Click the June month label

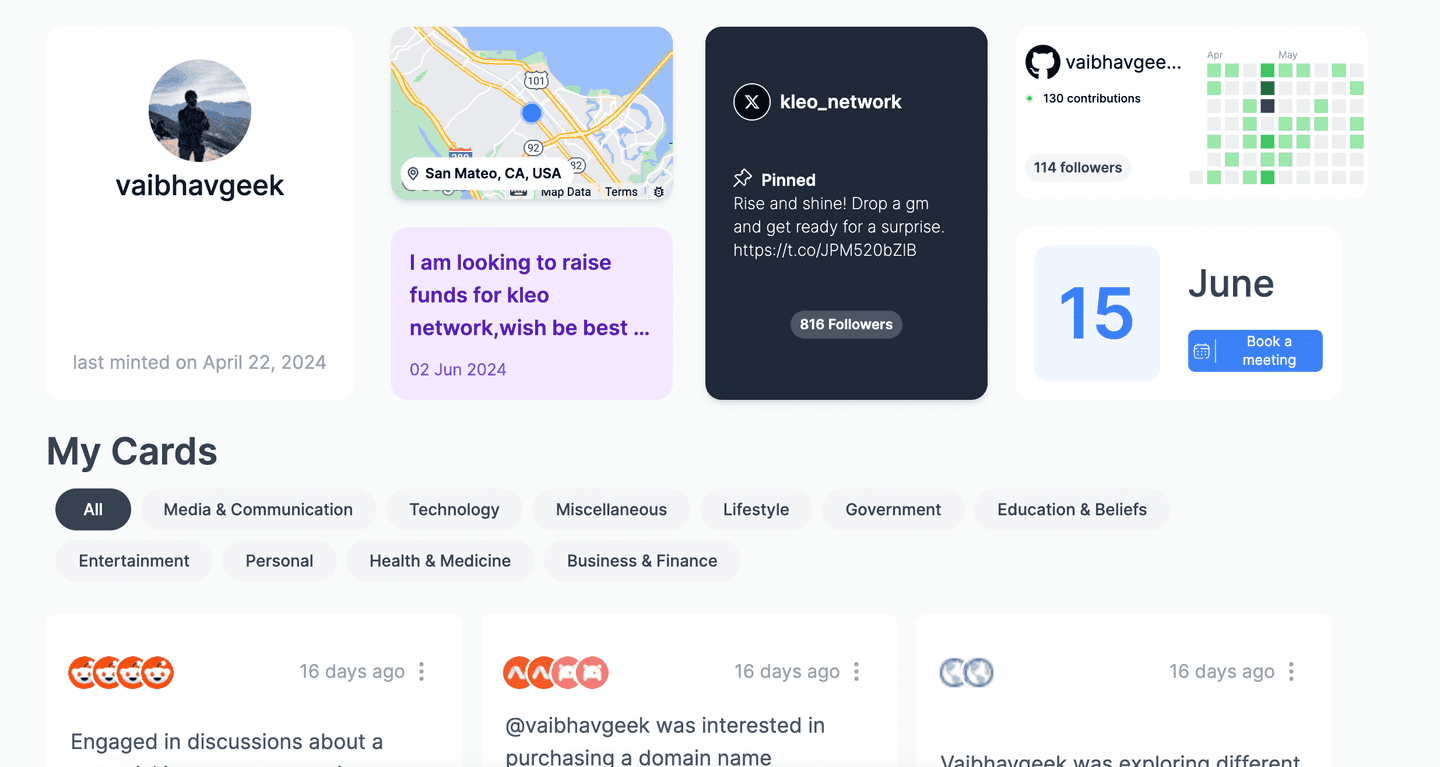point(1231,284)
